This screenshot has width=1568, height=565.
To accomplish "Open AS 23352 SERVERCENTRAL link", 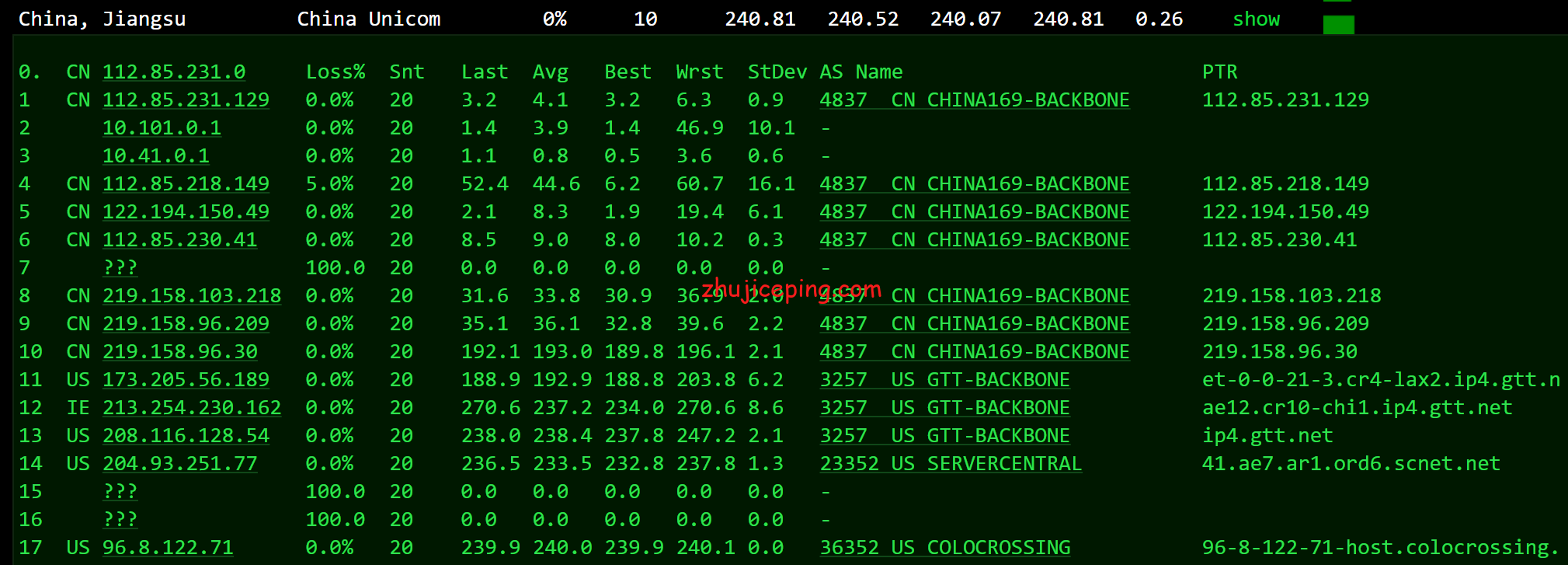I will (x=951, y=464).
